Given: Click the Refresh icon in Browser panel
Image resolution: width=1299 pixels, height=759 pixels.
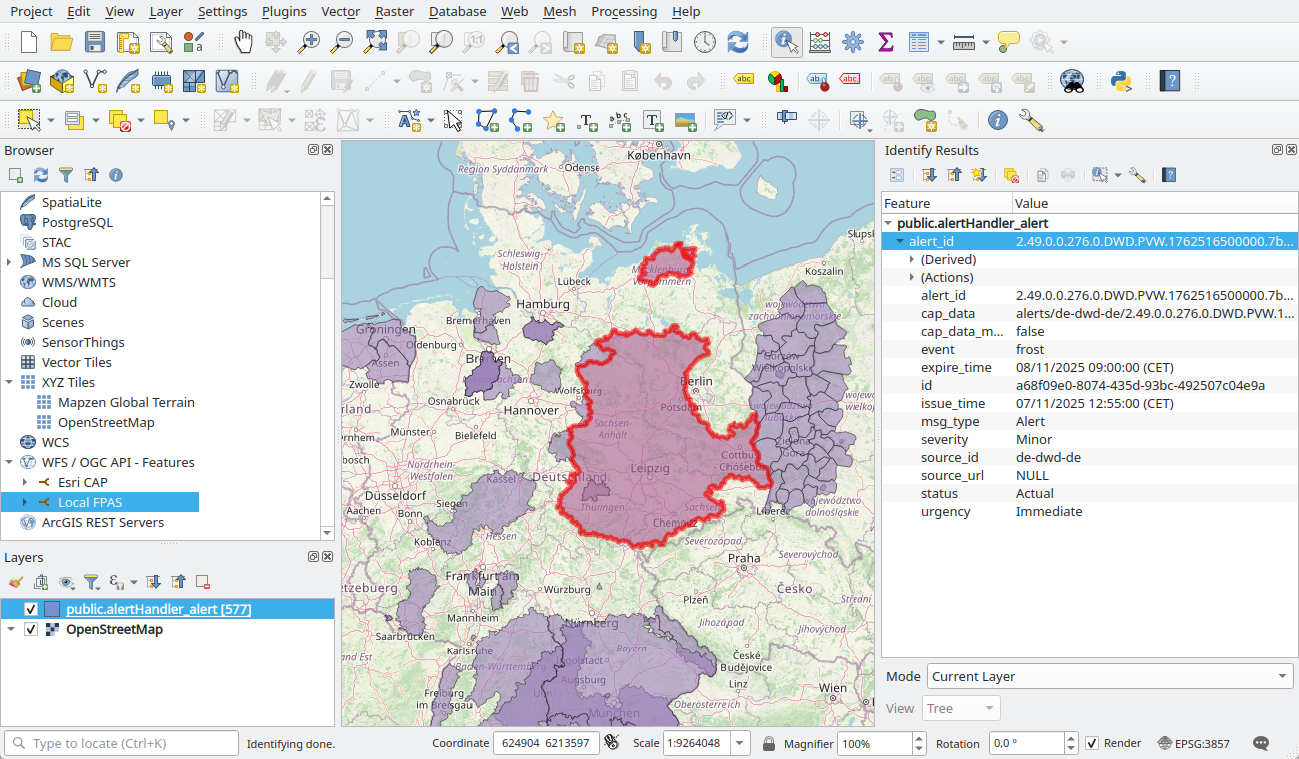Looking at the screenshot, I should coord(41,175).
